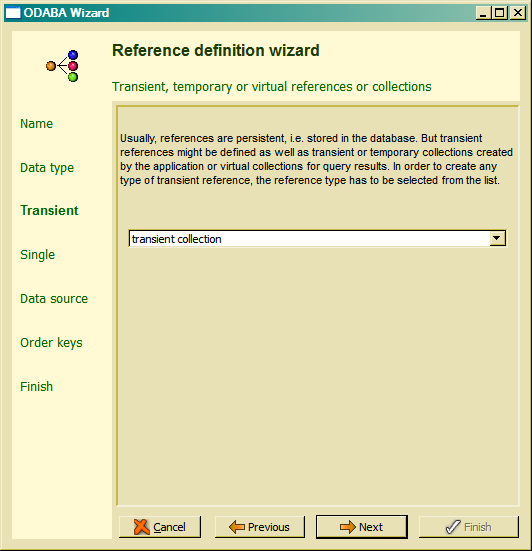Viewport: 532px width, 551px height.
Task: Open the Order keys step
Action: click(51, 343)
